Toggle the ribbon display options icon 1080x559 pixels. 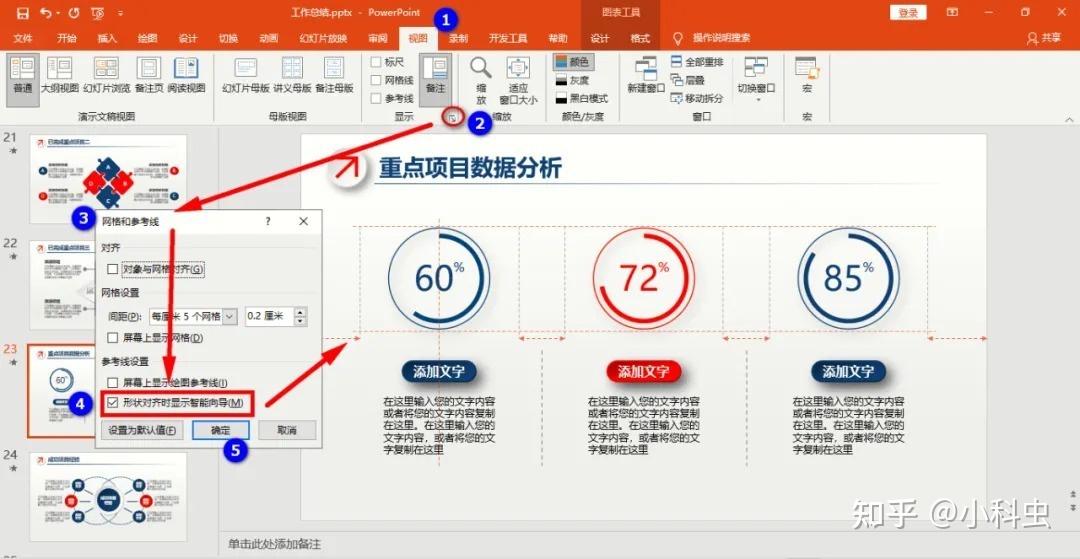click(x=953, y=12)
